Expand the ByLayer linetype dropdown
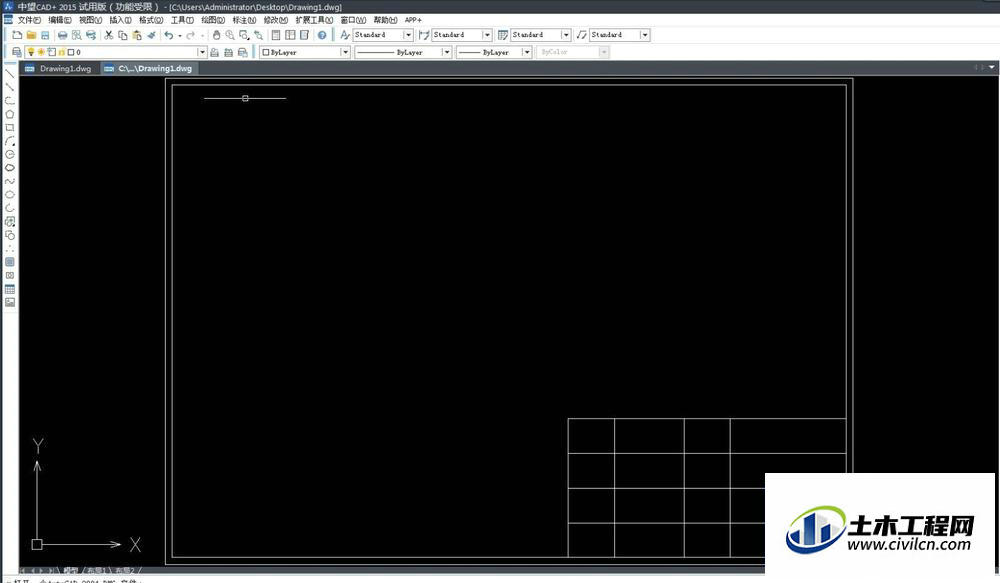The height and width of the screenshot is (583, 1000). pos(446,52)
